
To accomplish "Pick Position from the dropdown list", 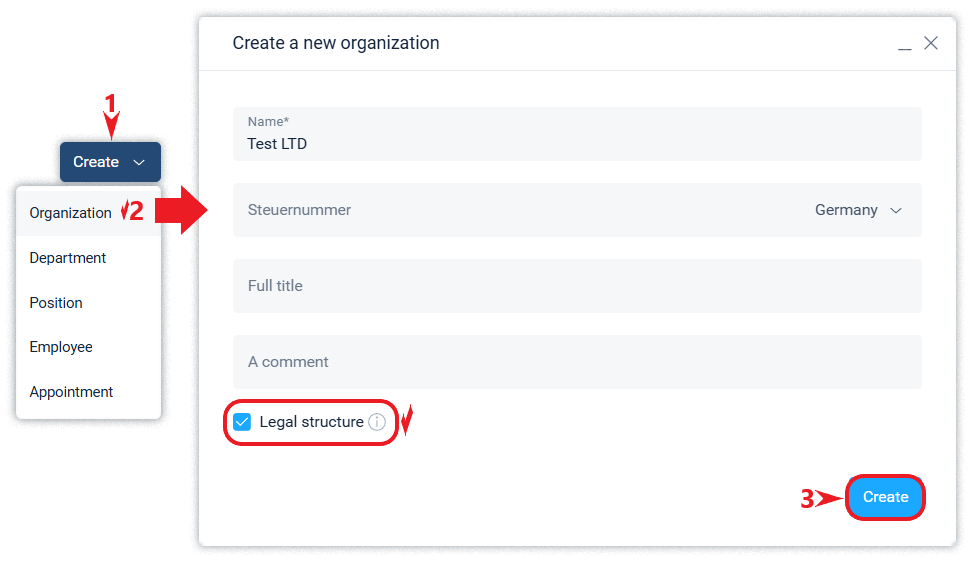I will click(x=56, y=303).
